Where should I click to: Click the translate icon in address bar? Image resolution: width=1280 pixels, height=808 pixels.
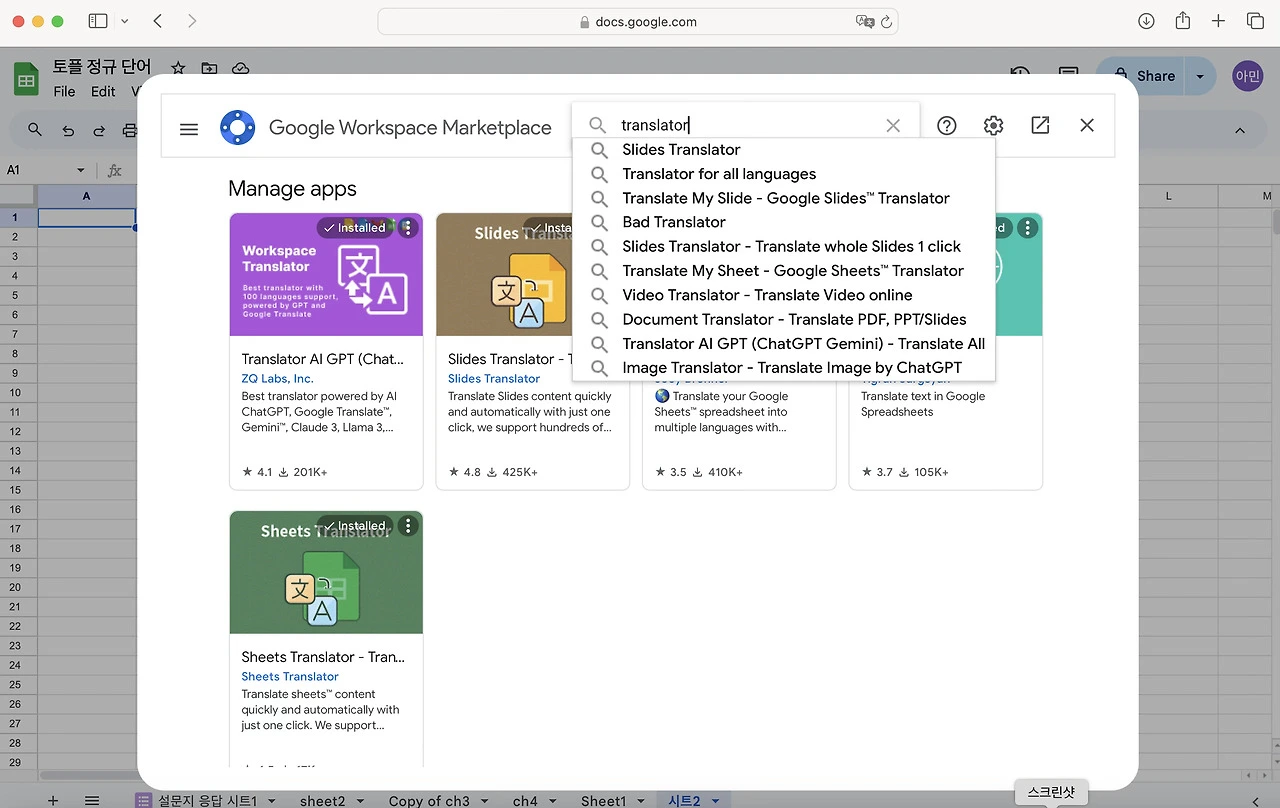[x=864, y=22]
